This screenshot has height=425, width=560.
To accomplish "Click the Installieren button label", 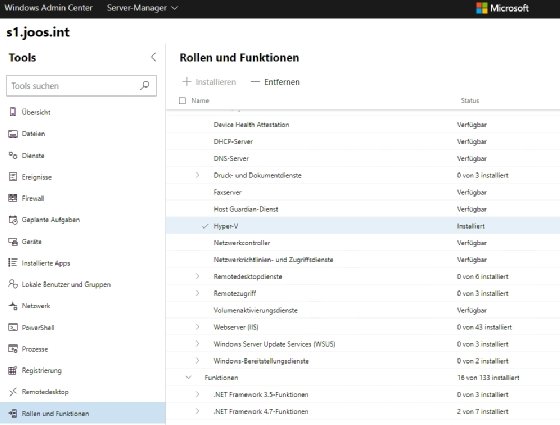I will (x=216, y=82).
